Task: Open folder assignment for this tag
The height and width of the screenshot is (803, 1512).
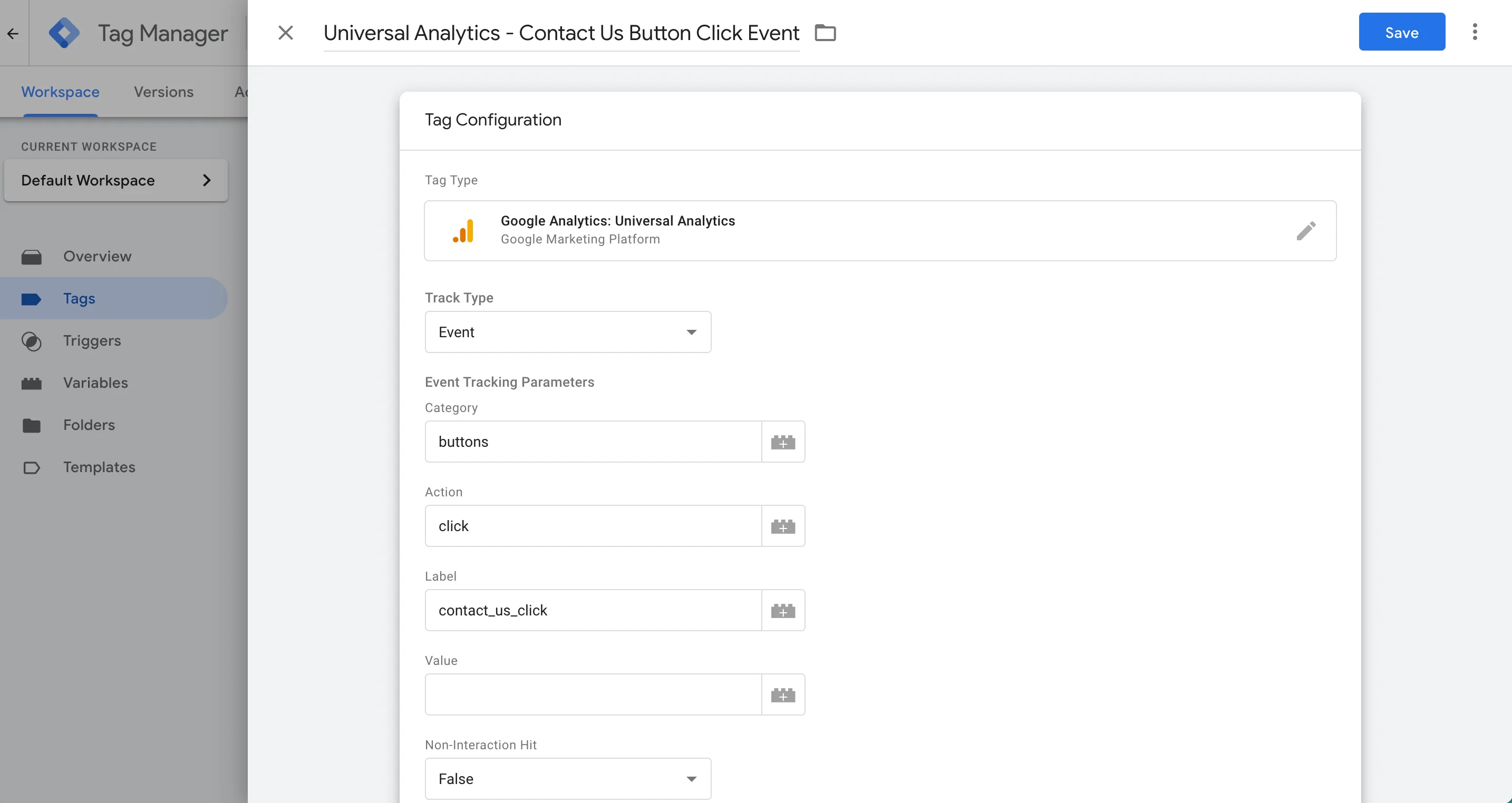Action: (x=825, y=33)
